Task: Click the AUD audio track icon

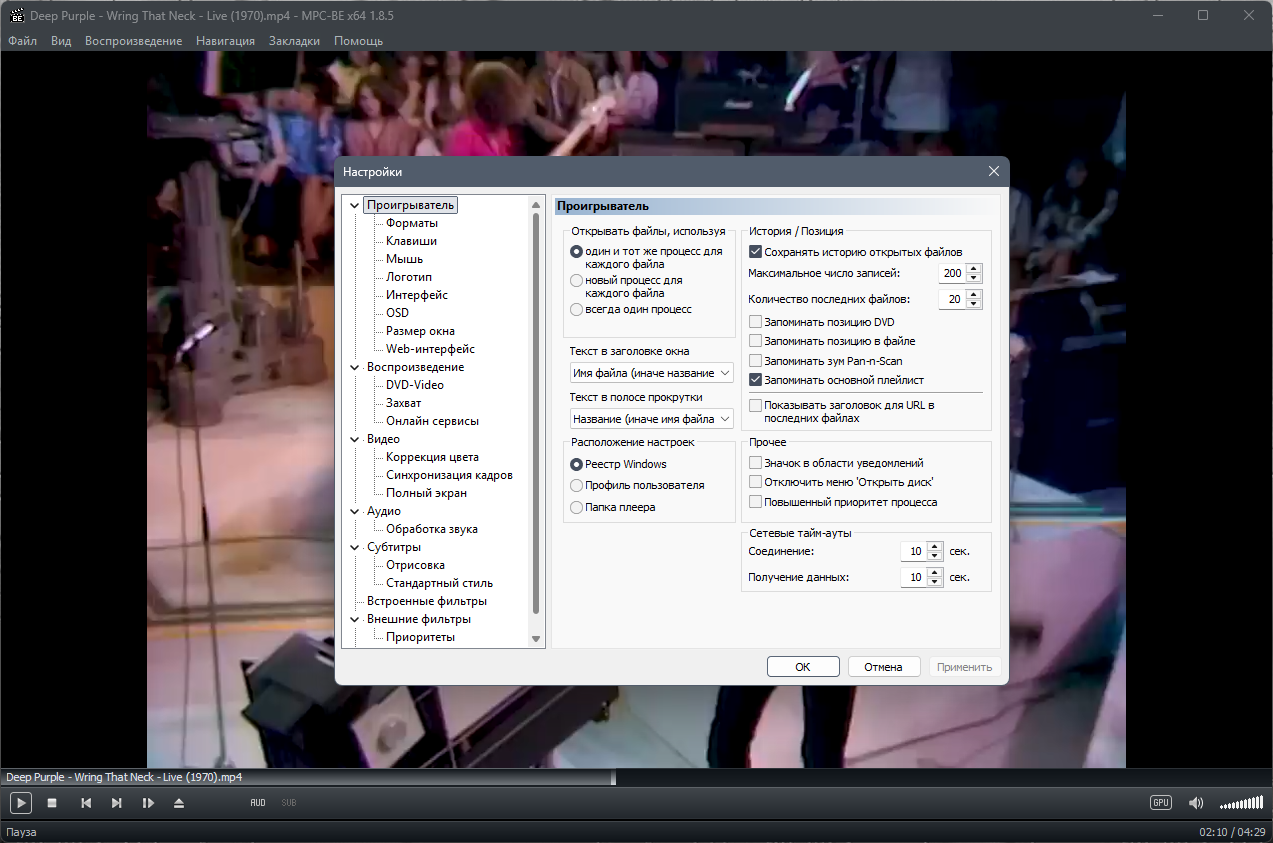Action: (258, 803)
